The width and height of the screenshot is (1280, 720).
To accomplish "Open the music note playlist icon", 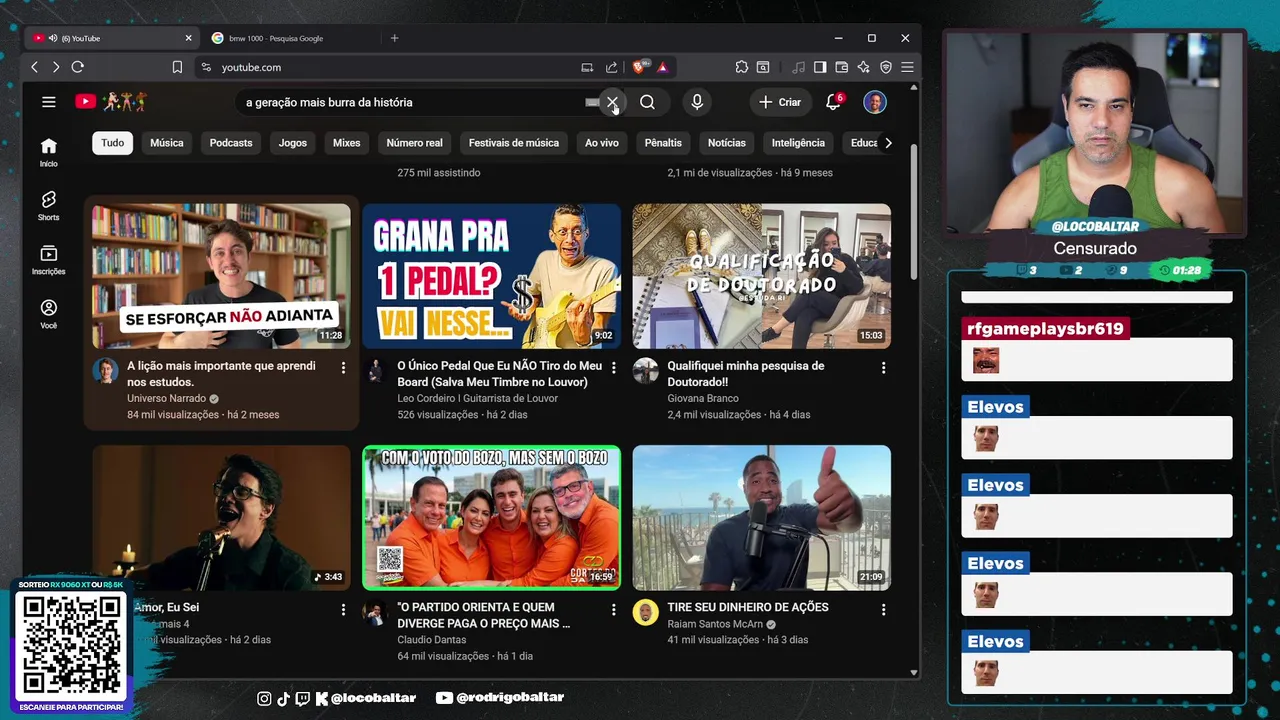I will click(798, 67).
